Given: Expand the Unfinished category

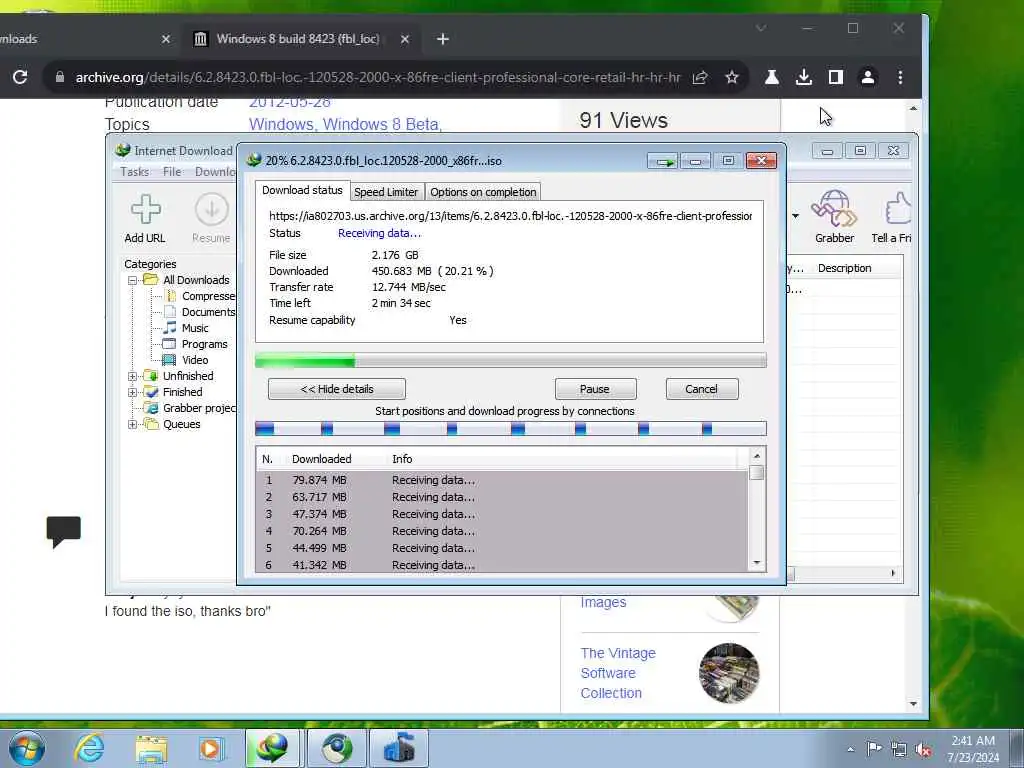Looking at the screenshot, I should click(133, 376).
